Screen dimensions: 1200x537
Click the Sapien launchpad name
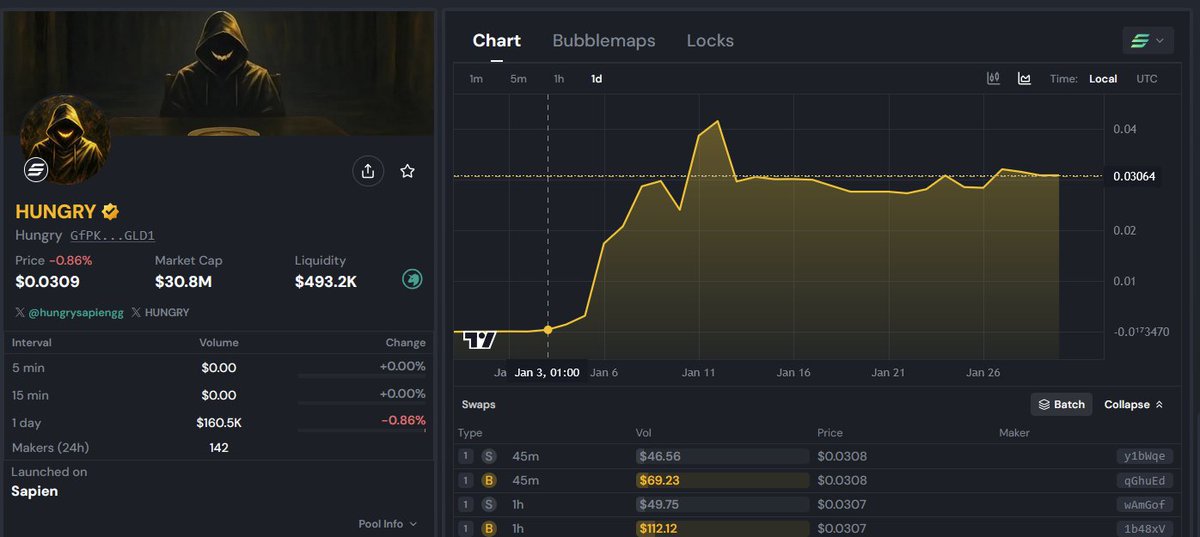35,491
